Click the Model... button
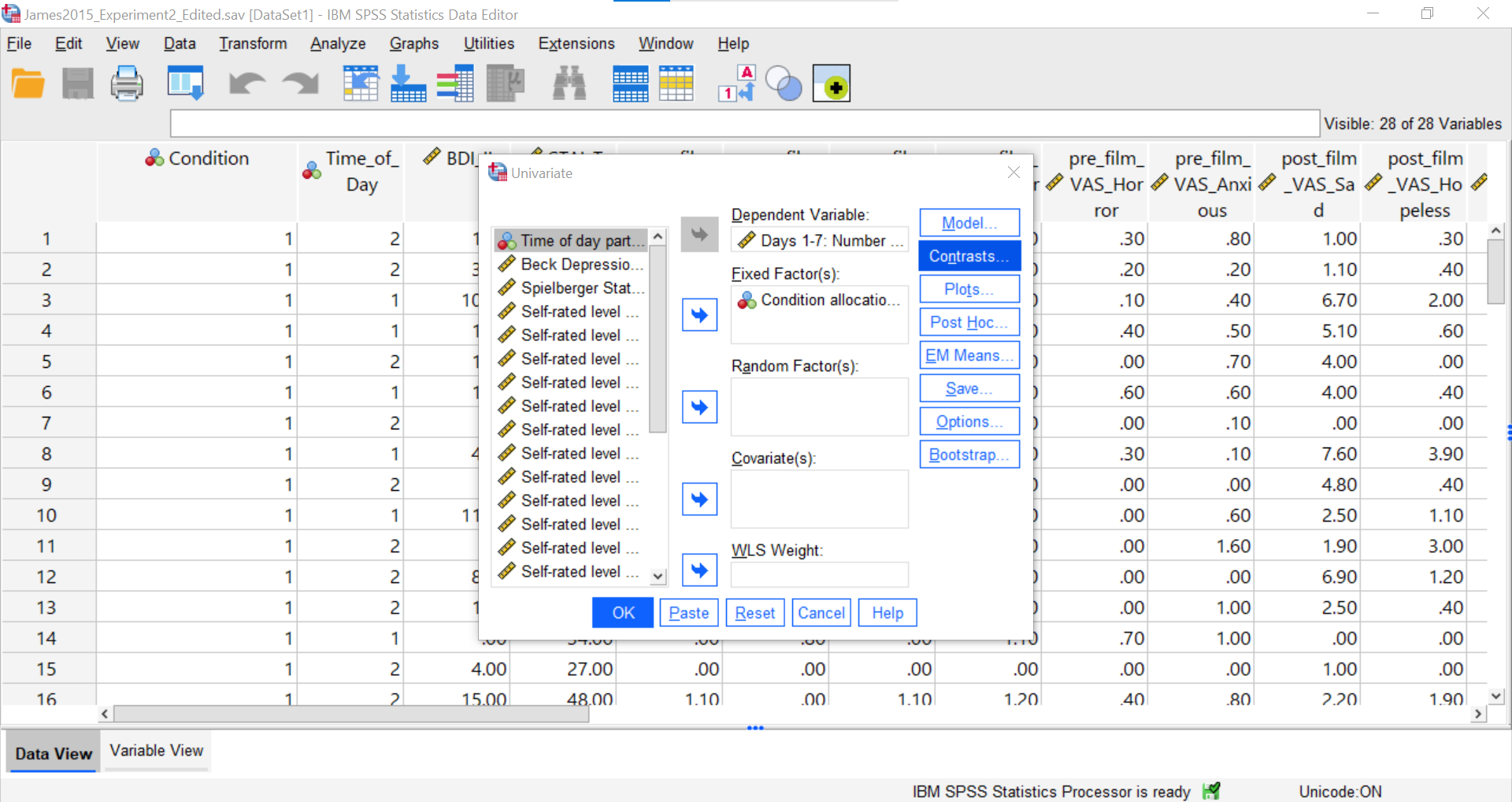 [969, 223]
